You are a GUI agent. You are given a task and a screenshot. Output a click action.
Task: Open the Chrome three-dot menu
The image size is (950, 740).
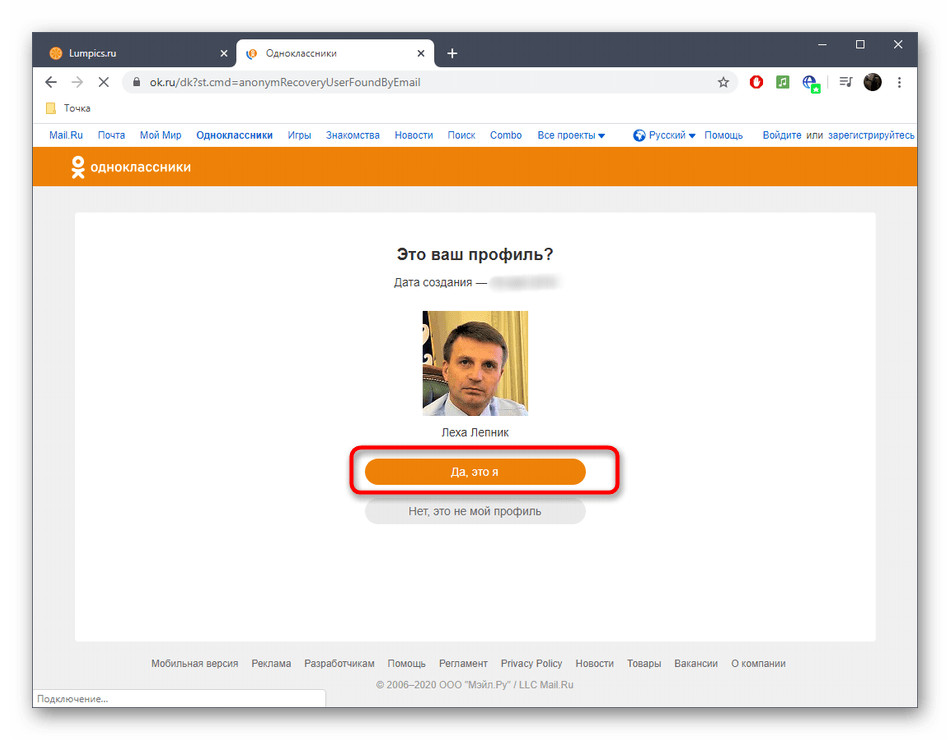point(899,82)
